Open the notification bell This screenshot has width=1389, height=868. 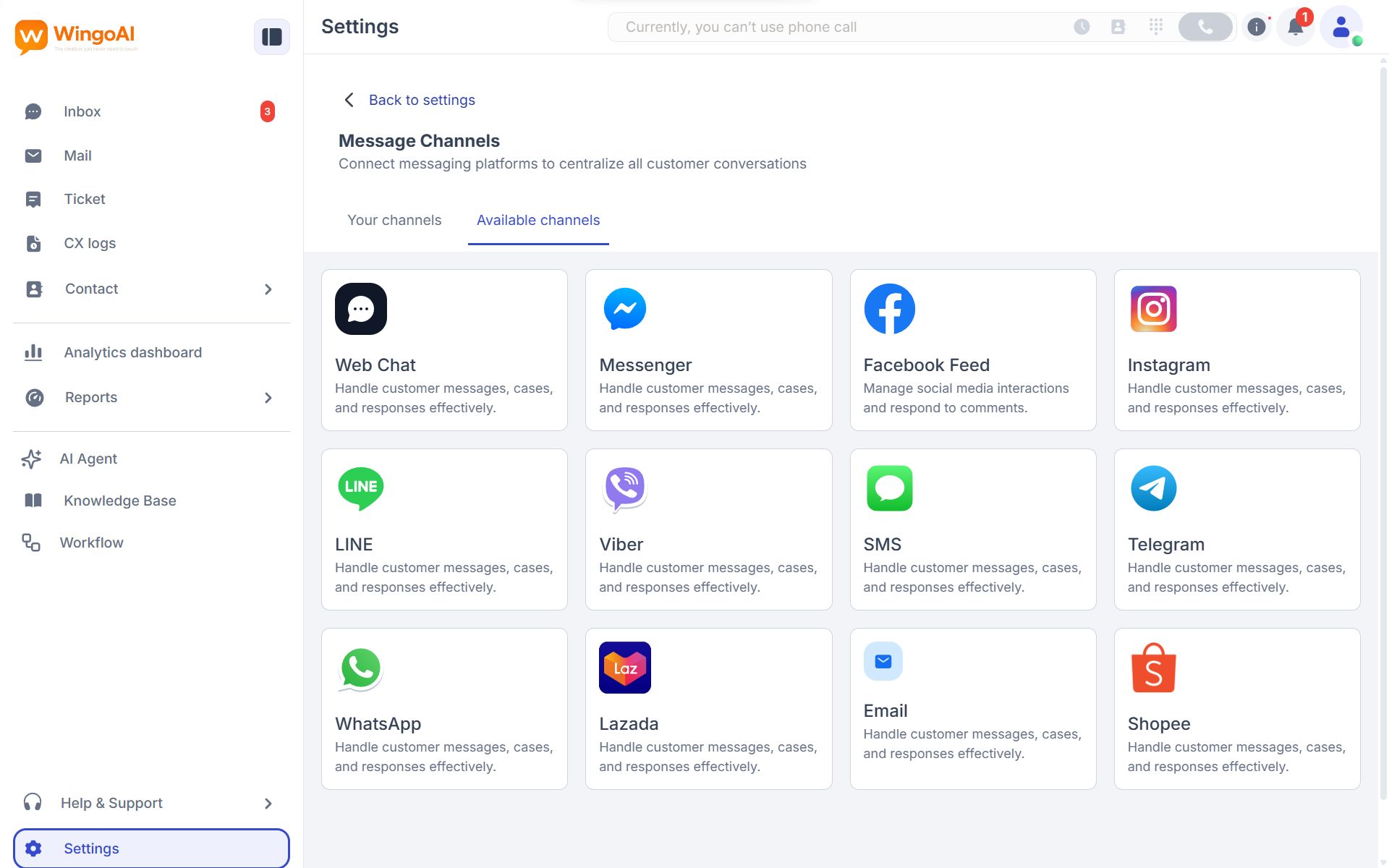point(1295,27)
